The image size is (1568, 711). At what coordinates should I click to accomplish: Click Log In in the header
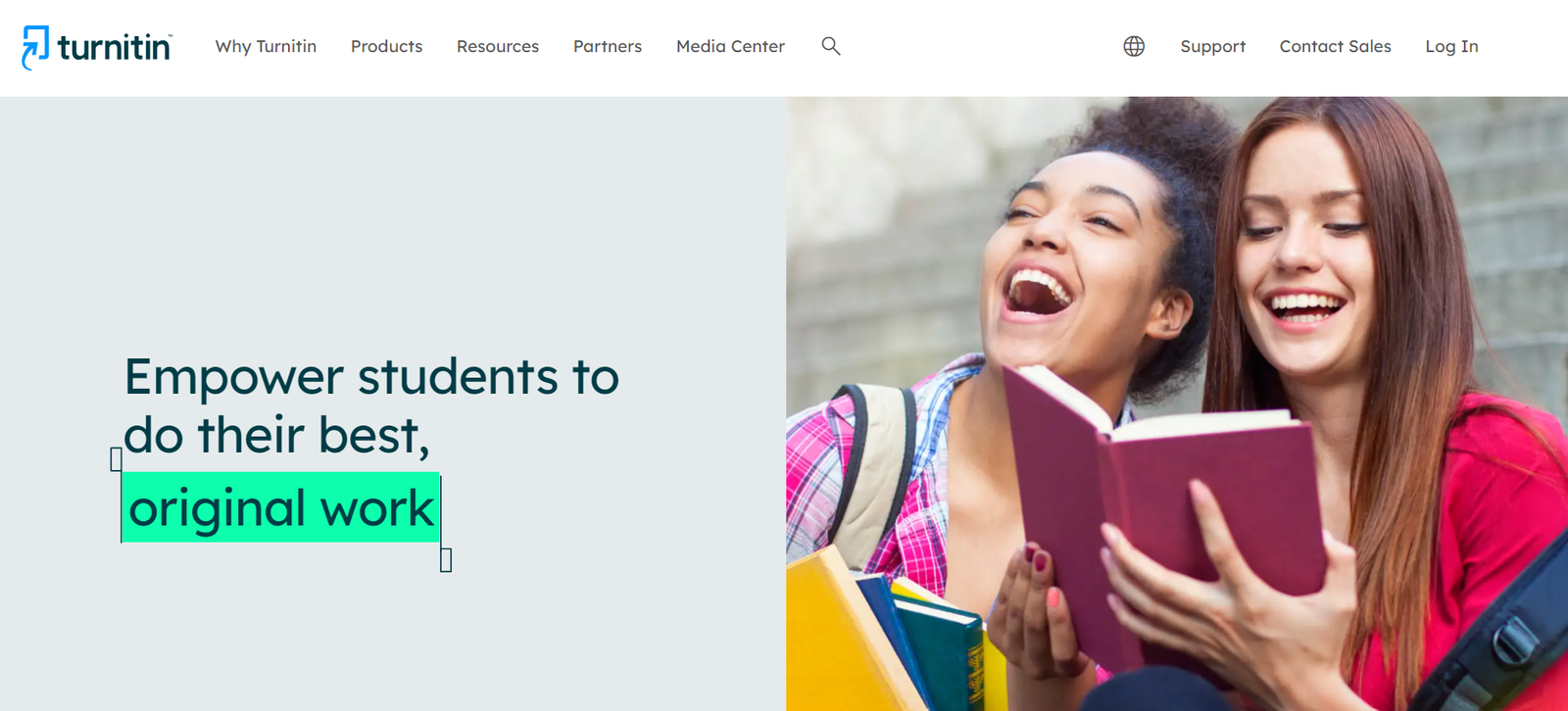pyautogui.click(x=1451, y=46)
